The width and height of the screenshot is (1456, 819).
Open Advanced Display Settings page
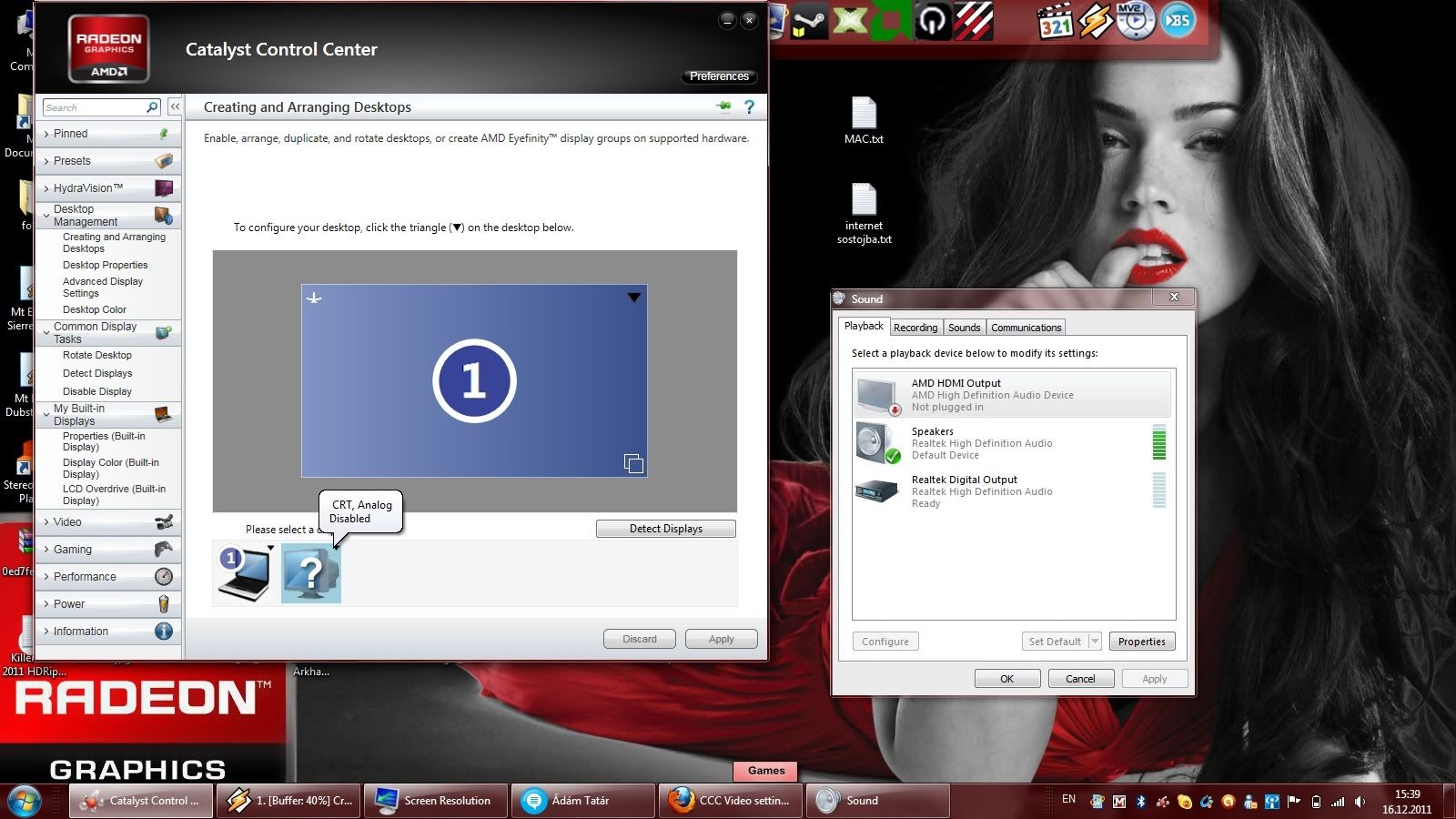click(x=103, y=288)
